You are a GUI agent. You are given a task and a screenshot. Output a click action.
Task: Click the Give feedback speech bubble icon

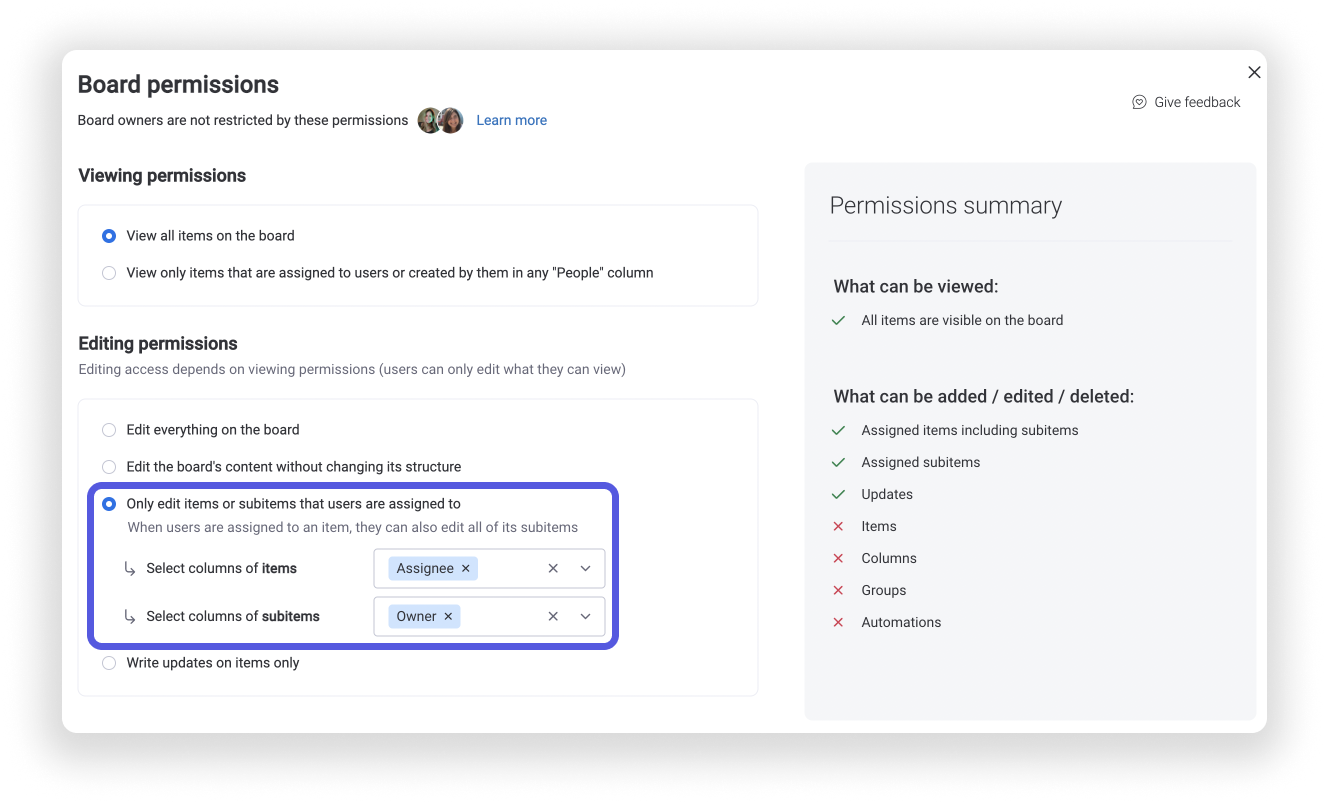(1138, 101)
